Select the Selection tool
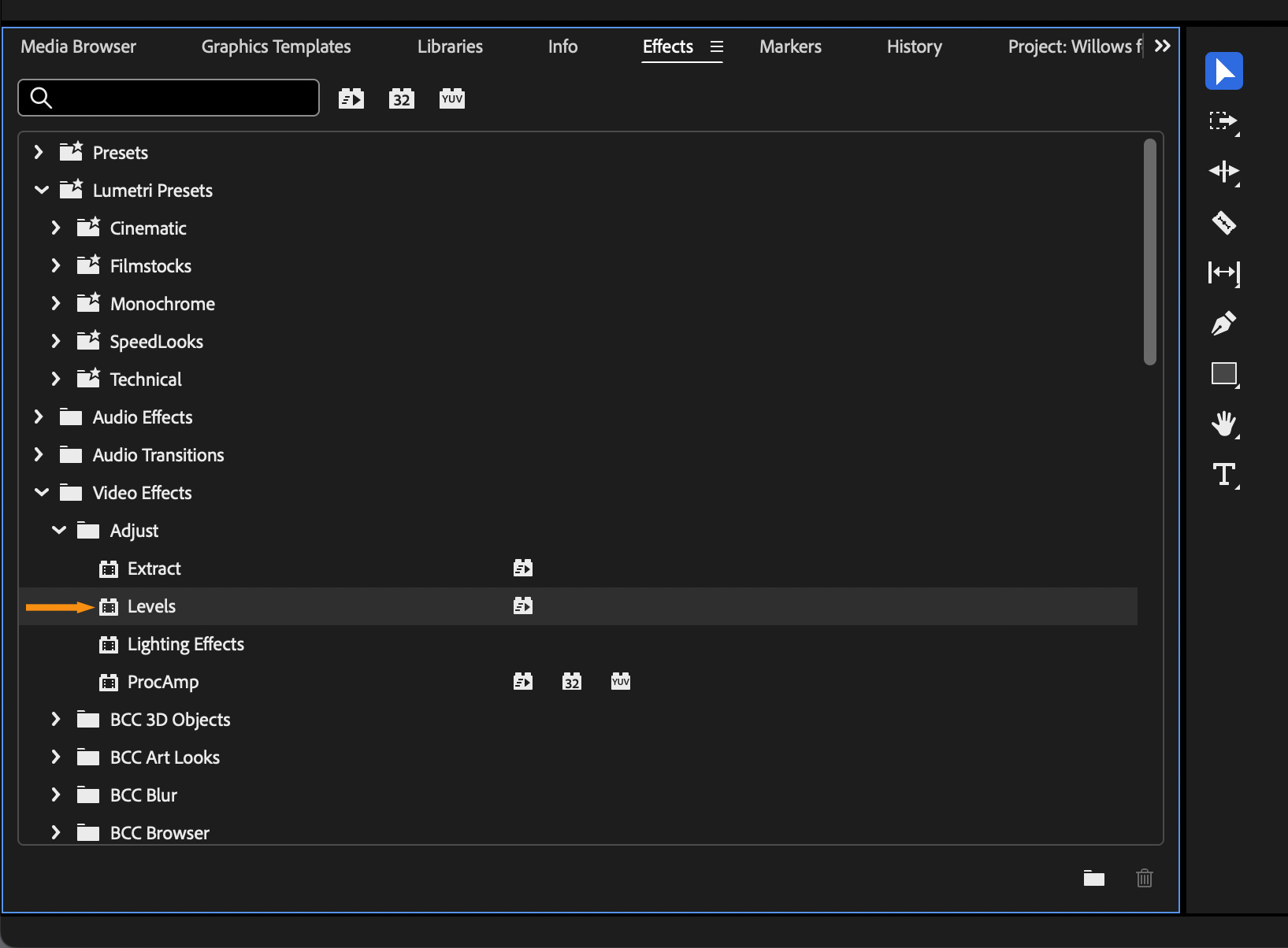1288x948 pixels. point(1223,71)
